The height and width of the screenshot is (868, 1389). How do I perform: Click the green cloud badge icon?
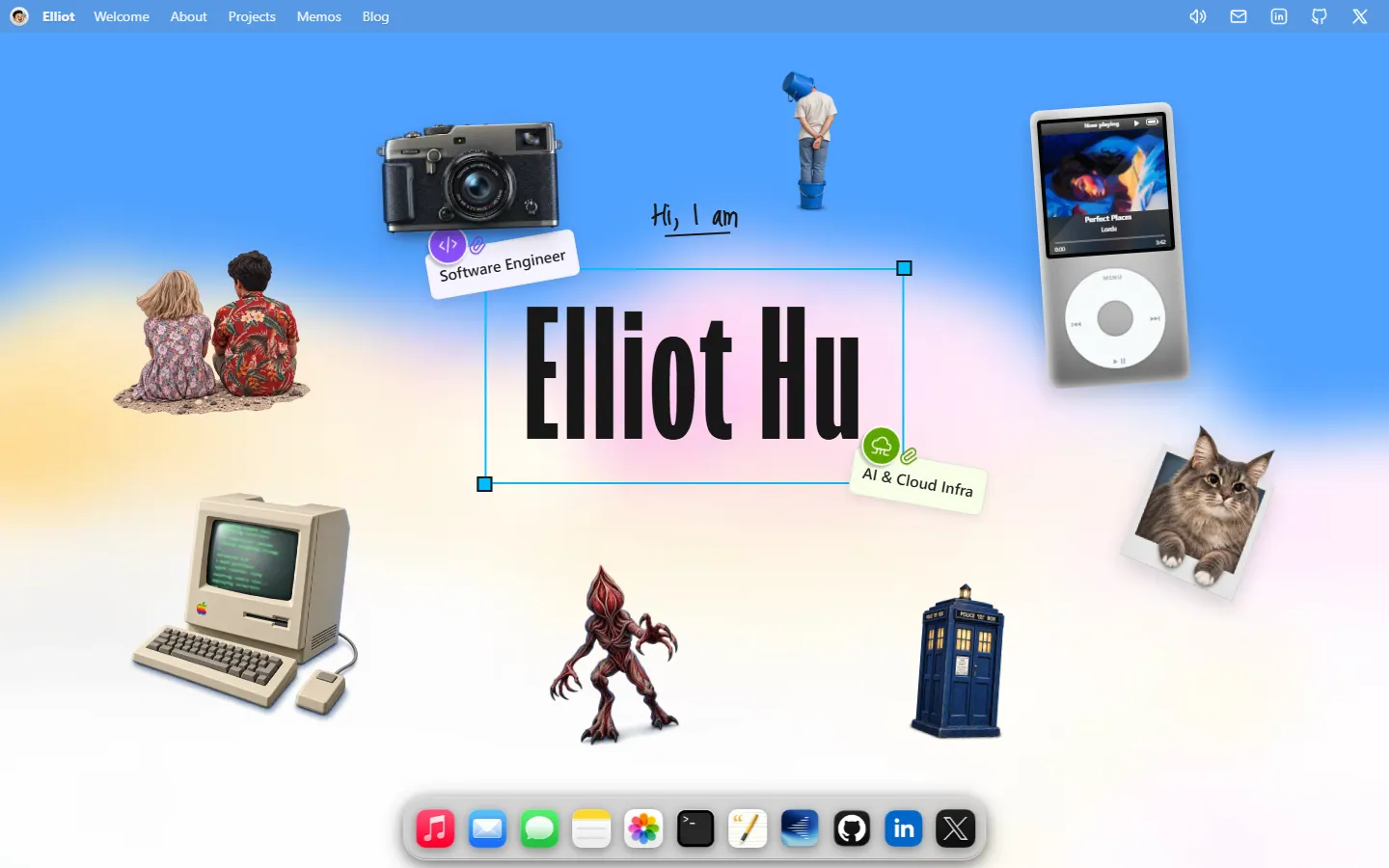click(881, 447)
